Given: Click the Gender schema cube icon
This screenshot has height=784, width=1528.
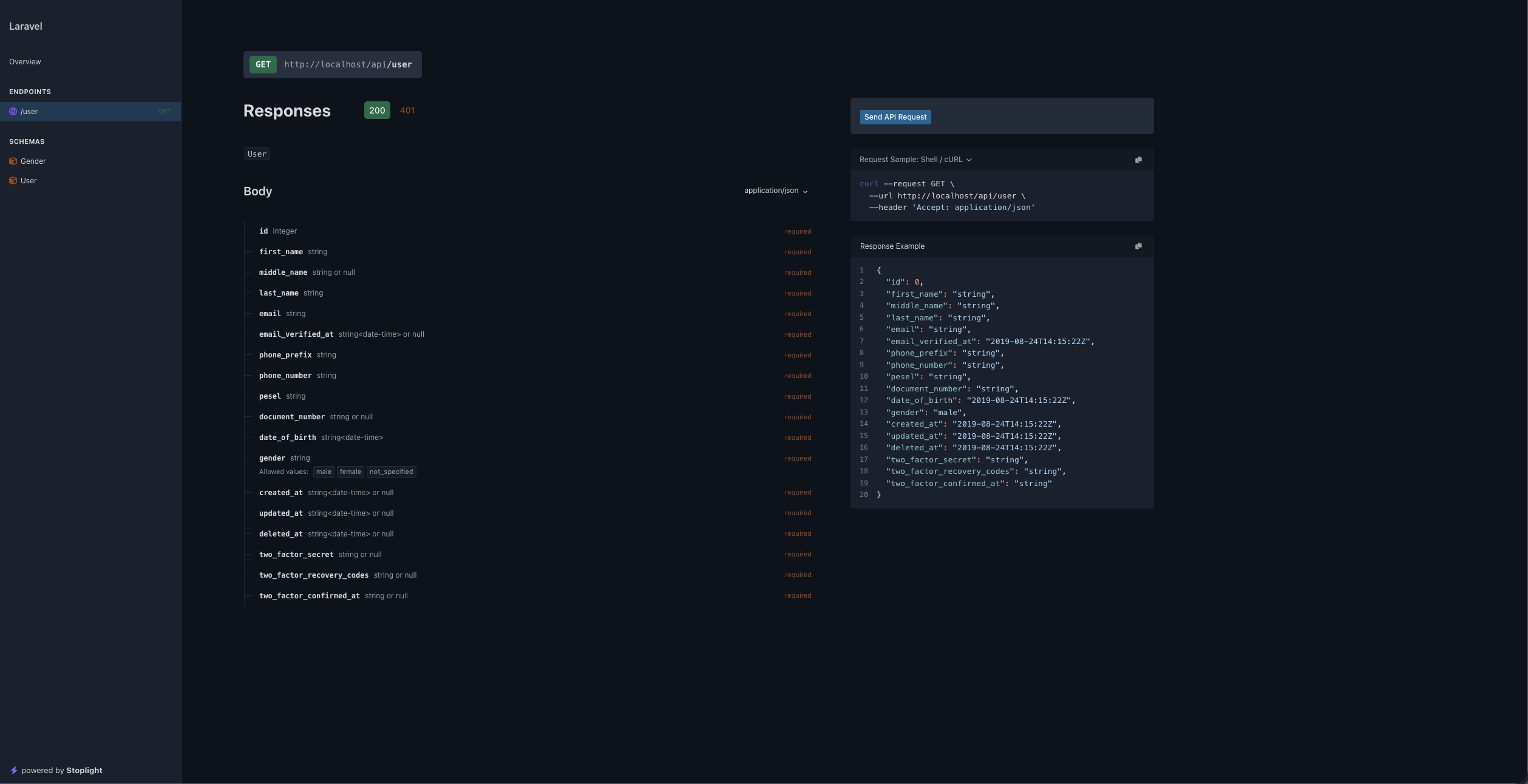Looking at the screenshot, I should pos(13,161).
